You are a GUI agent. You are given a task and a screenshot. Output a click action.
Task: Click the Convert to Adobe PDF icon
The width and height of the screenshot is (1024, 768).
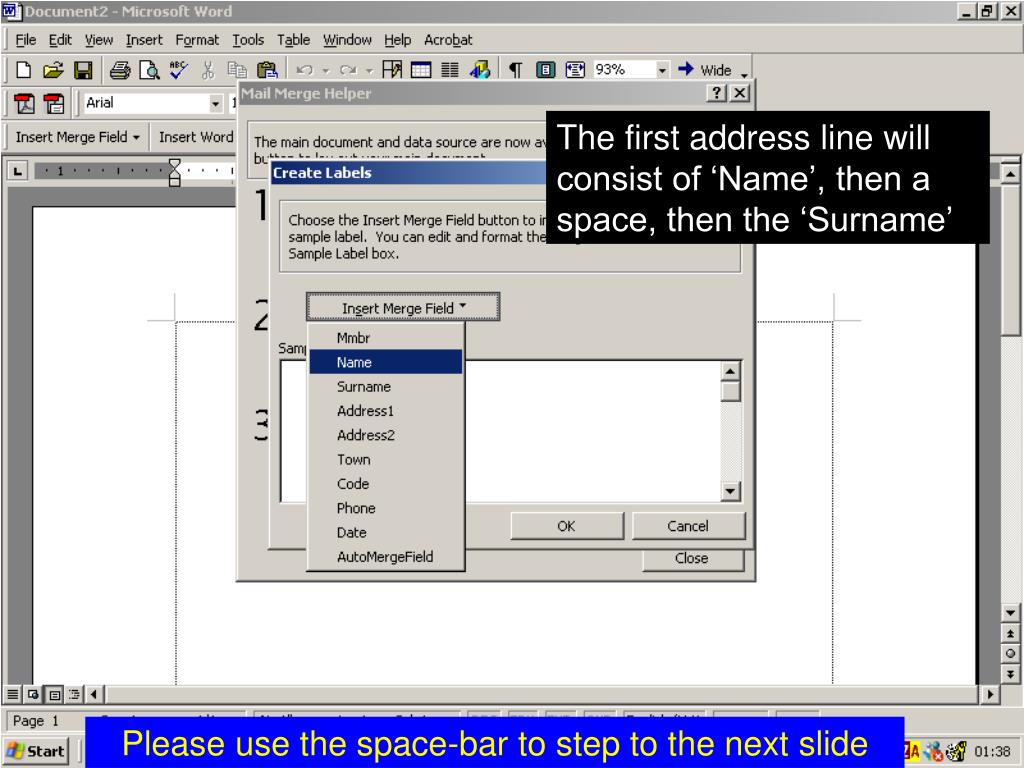tap(24, 103)
